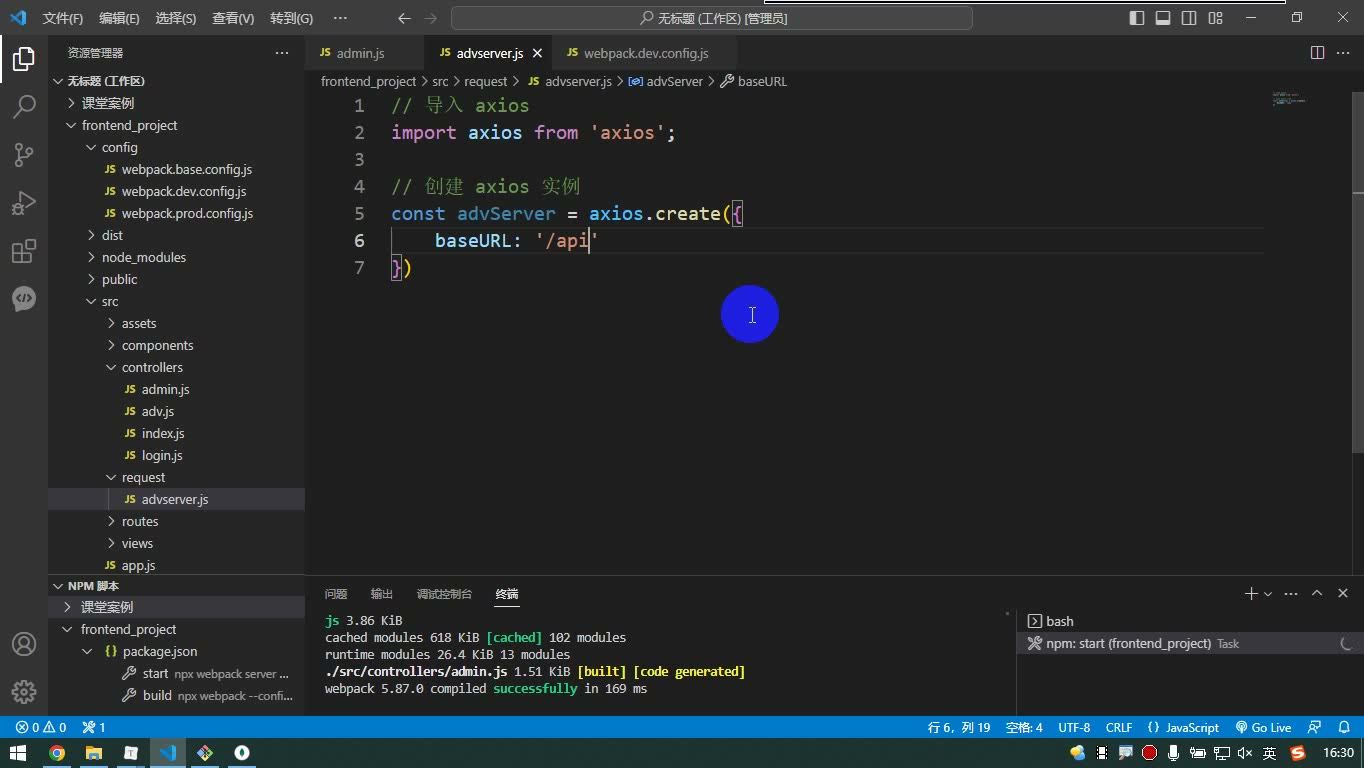Expand the dist folder
This screenshot has width=1364, height=768.
point(112,235)
